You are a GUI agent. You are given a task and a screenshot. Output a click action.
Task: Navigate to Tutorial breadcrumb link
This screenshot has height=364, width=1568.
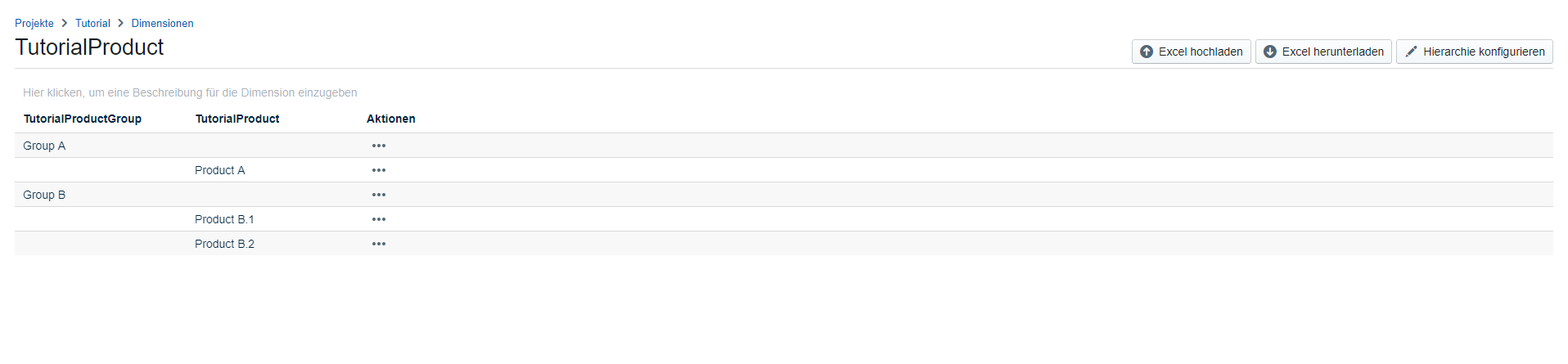pos(92,23)
